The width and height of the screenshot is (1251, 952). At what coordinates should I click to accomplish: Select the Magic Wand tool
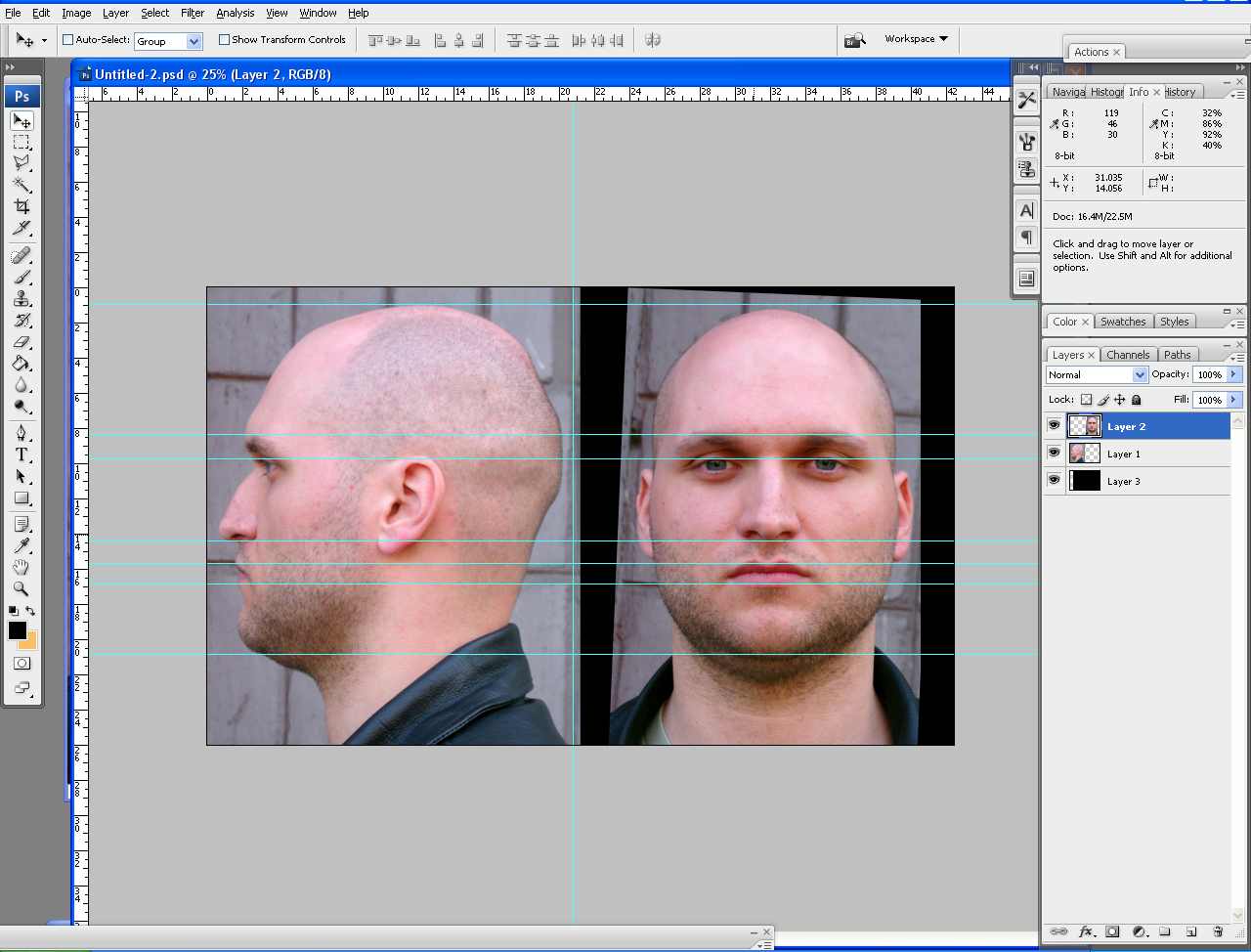tap(22, 185)
